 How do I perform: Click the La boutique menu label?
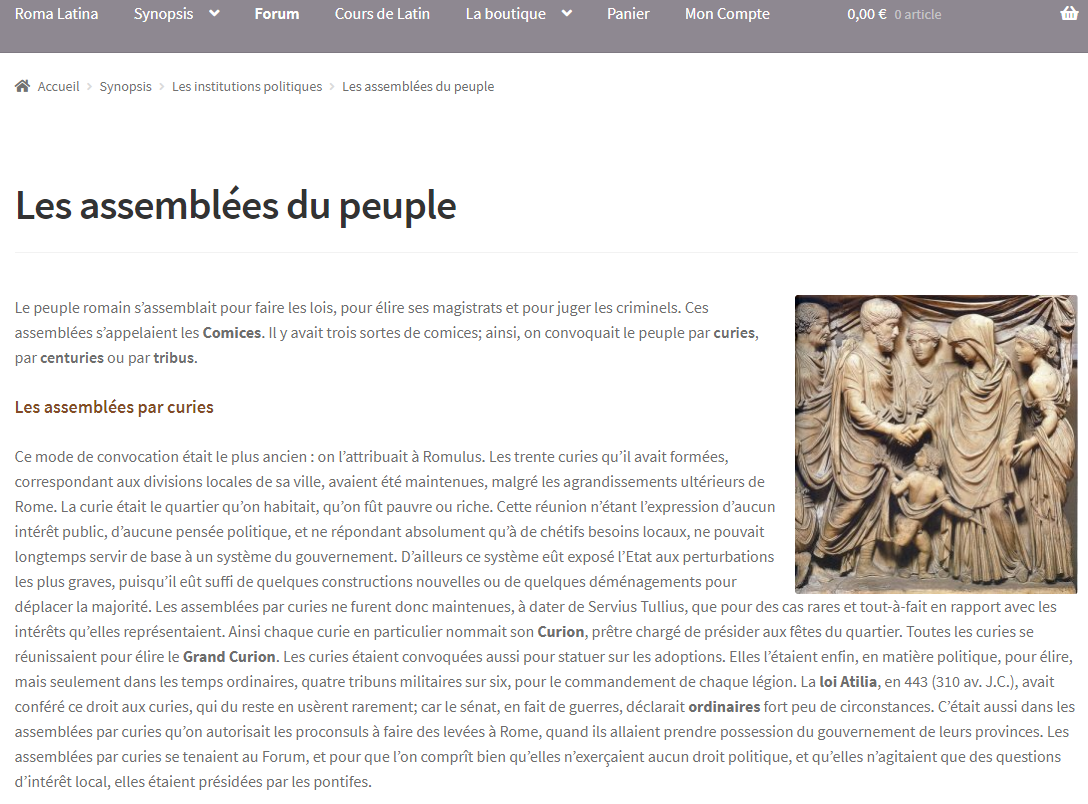(506, 14)
